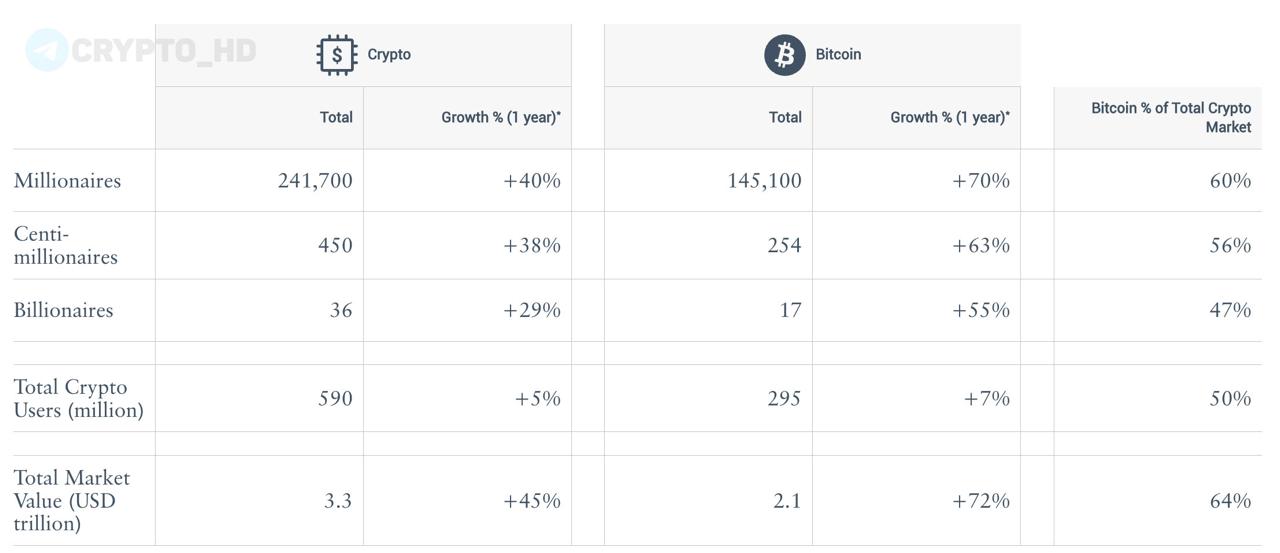Click the Total header under Crypto
Screen dimensions: 1280x553
[336, 117]
